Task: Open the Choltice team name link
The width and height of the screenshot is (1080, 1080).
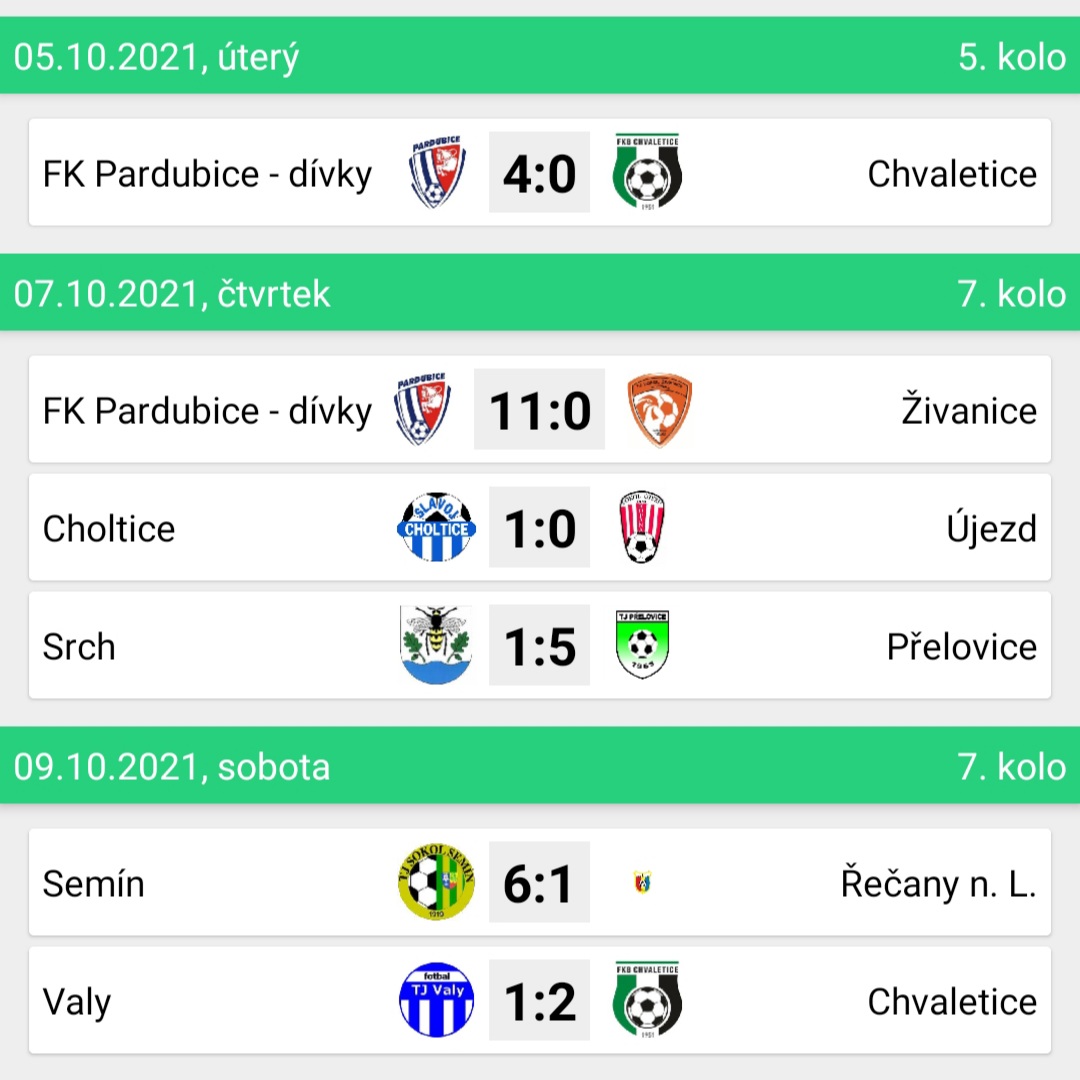Action: pyautogui.click(x=109, y=528)
